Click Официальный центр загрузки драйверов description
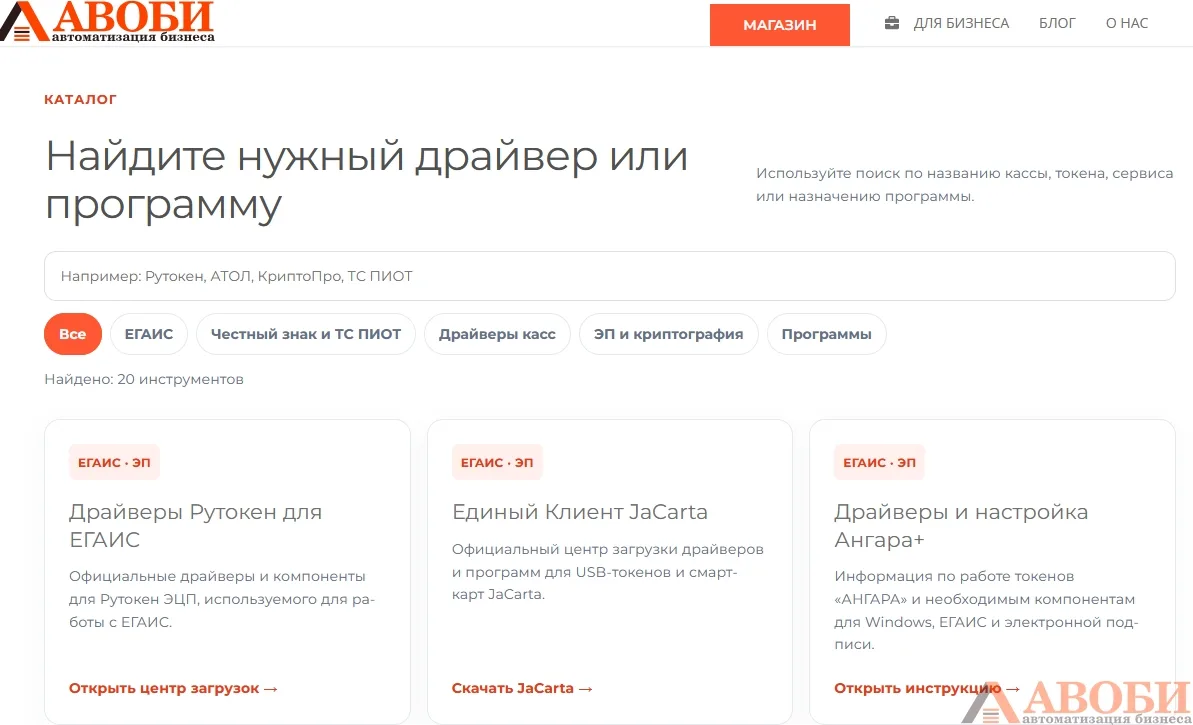 tap(607, 572)
